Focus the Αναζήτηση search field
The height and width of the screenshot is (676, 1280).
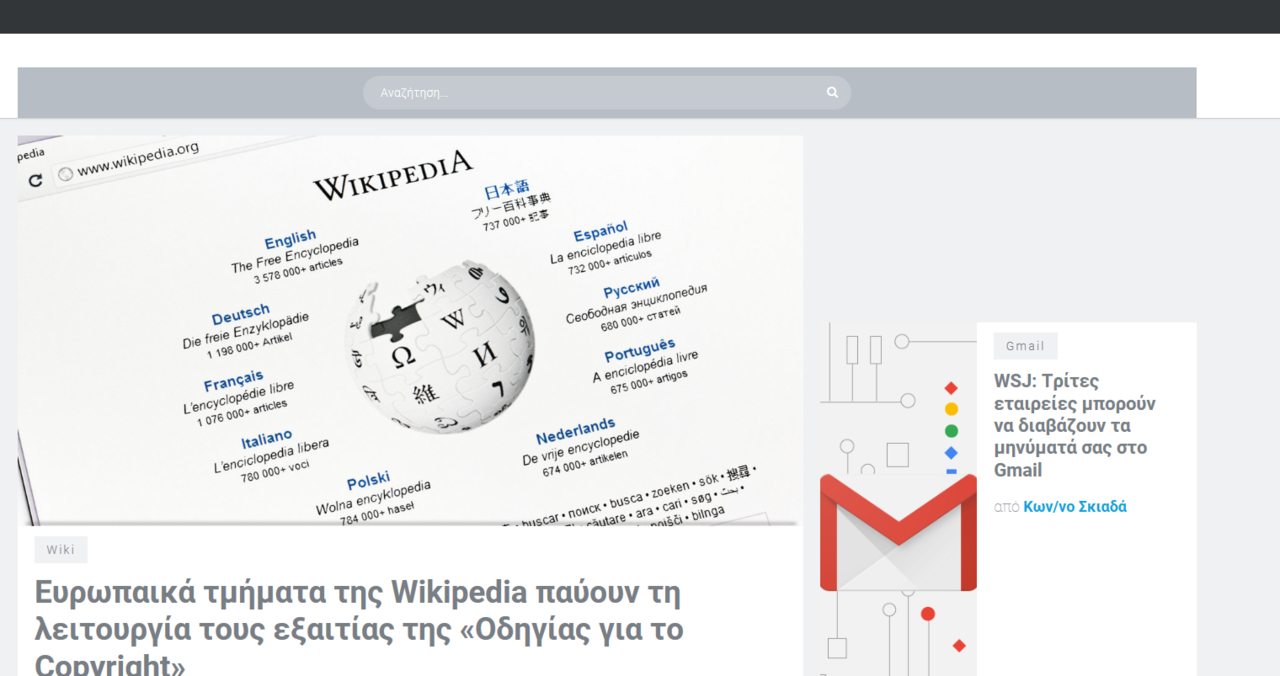[606, 92]
